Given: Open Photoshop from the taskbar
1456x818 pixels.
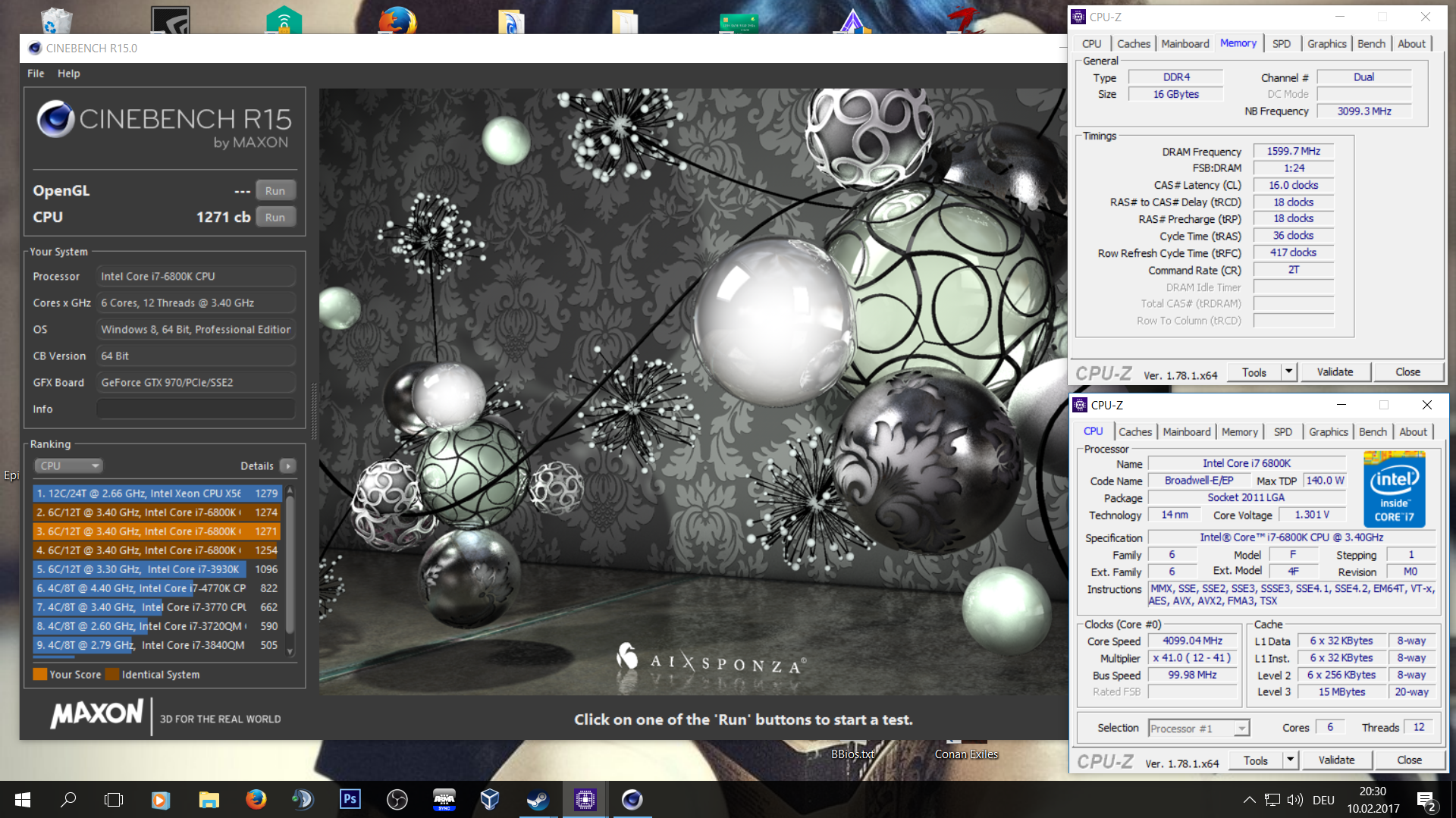Looking at the screenshot, I should [x=350, y=799].
